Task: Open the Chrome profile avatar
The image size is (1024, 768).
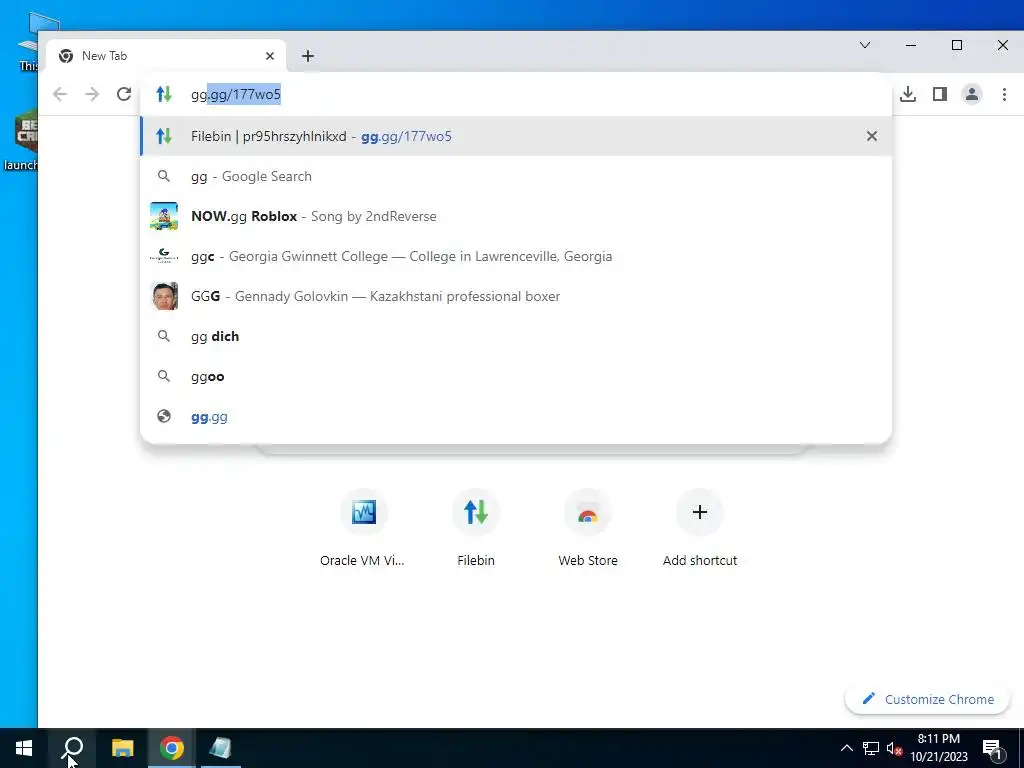Action: coord(972,94)
